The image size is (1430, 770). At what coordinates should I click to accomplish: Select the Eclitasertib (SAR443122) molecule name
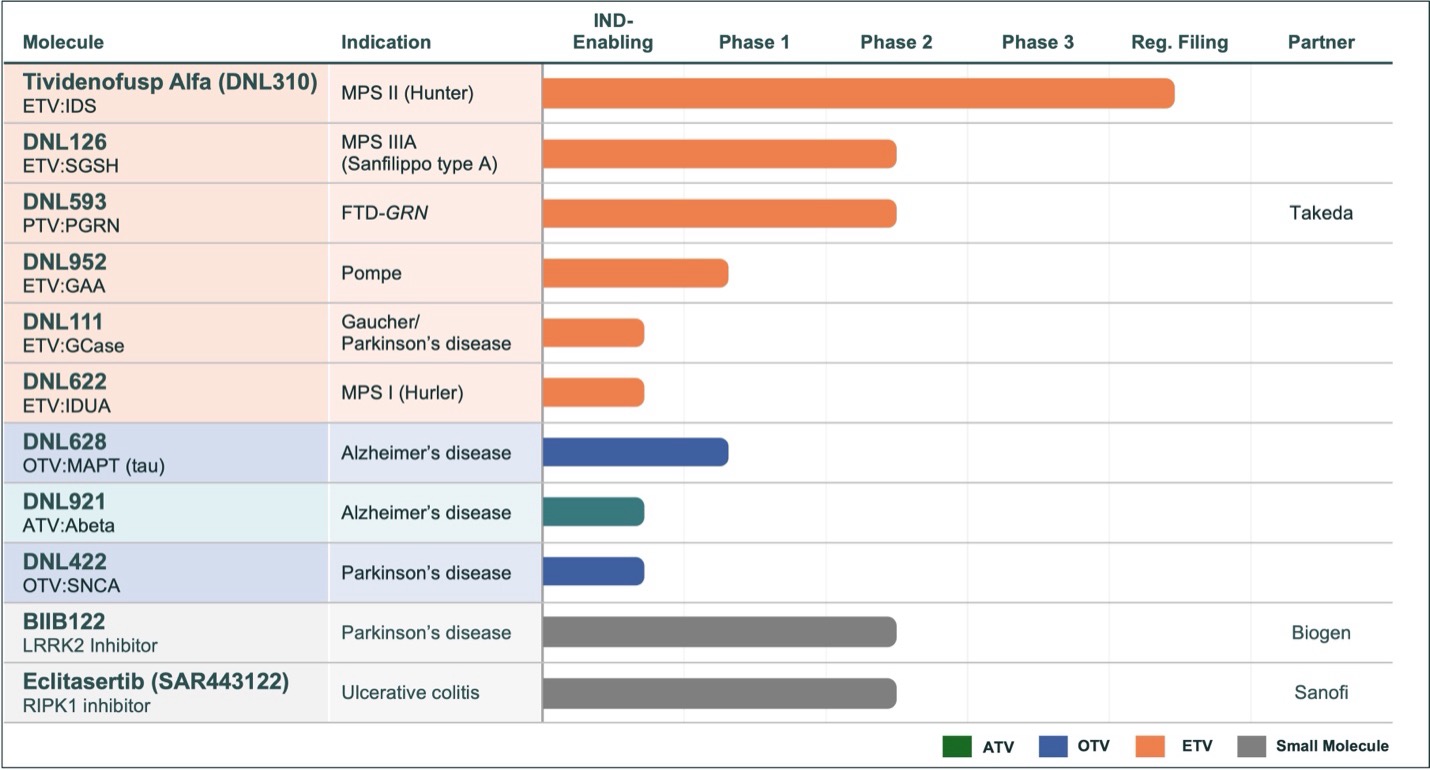156,683
